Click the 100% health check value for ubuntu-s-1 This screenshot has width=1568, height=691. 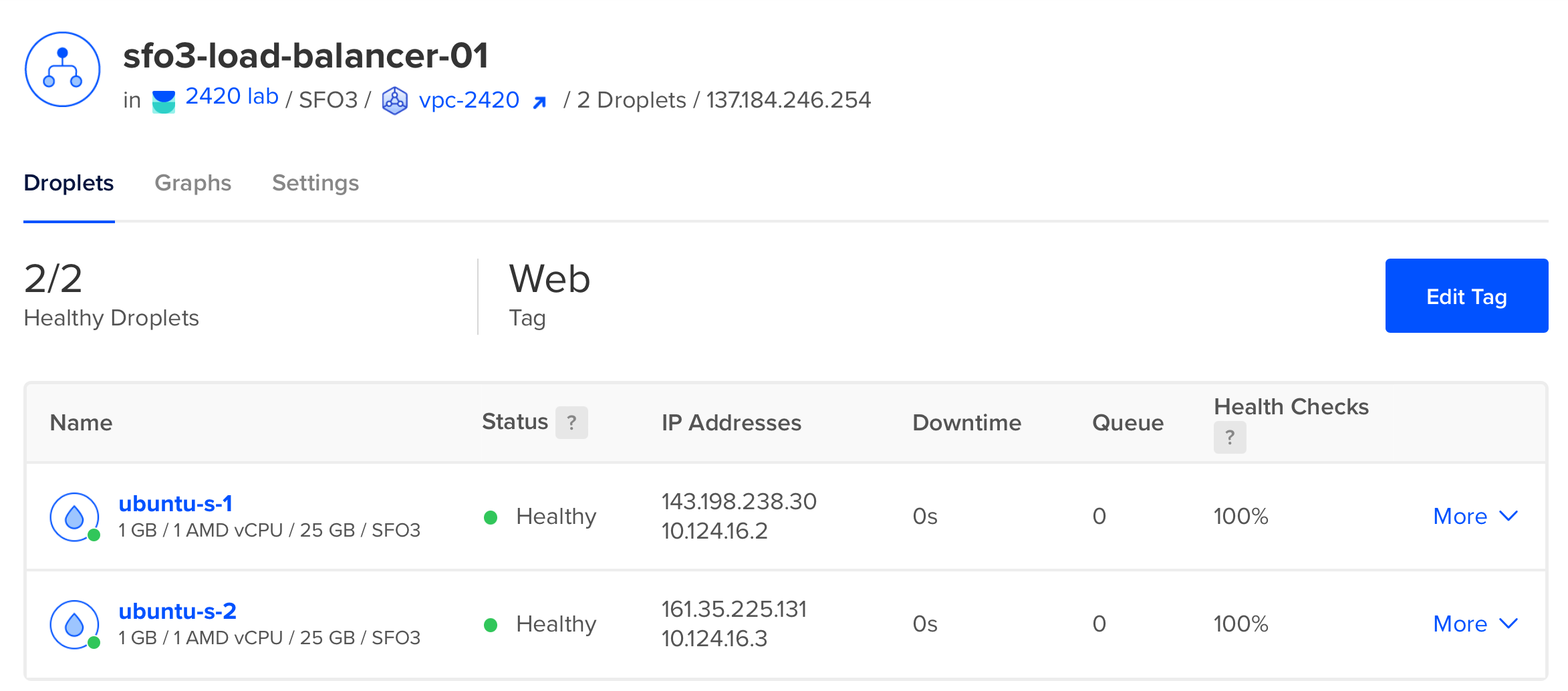coord(1240,516)
